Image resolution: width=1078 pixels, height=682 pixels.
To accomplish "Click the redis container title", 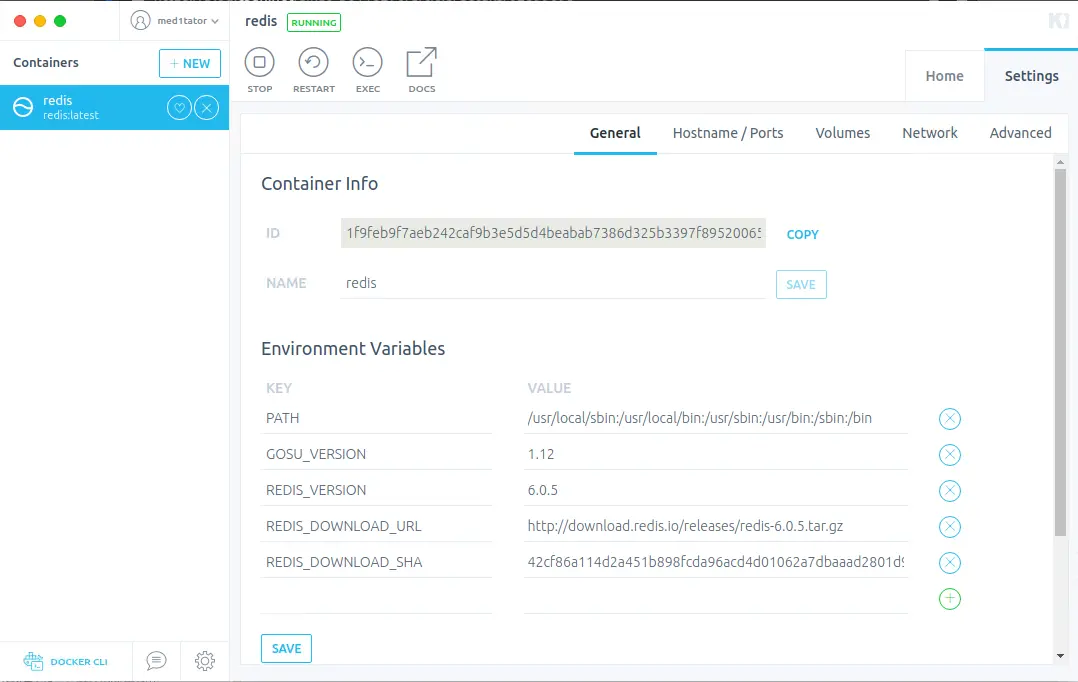I will tap(261, 21).
